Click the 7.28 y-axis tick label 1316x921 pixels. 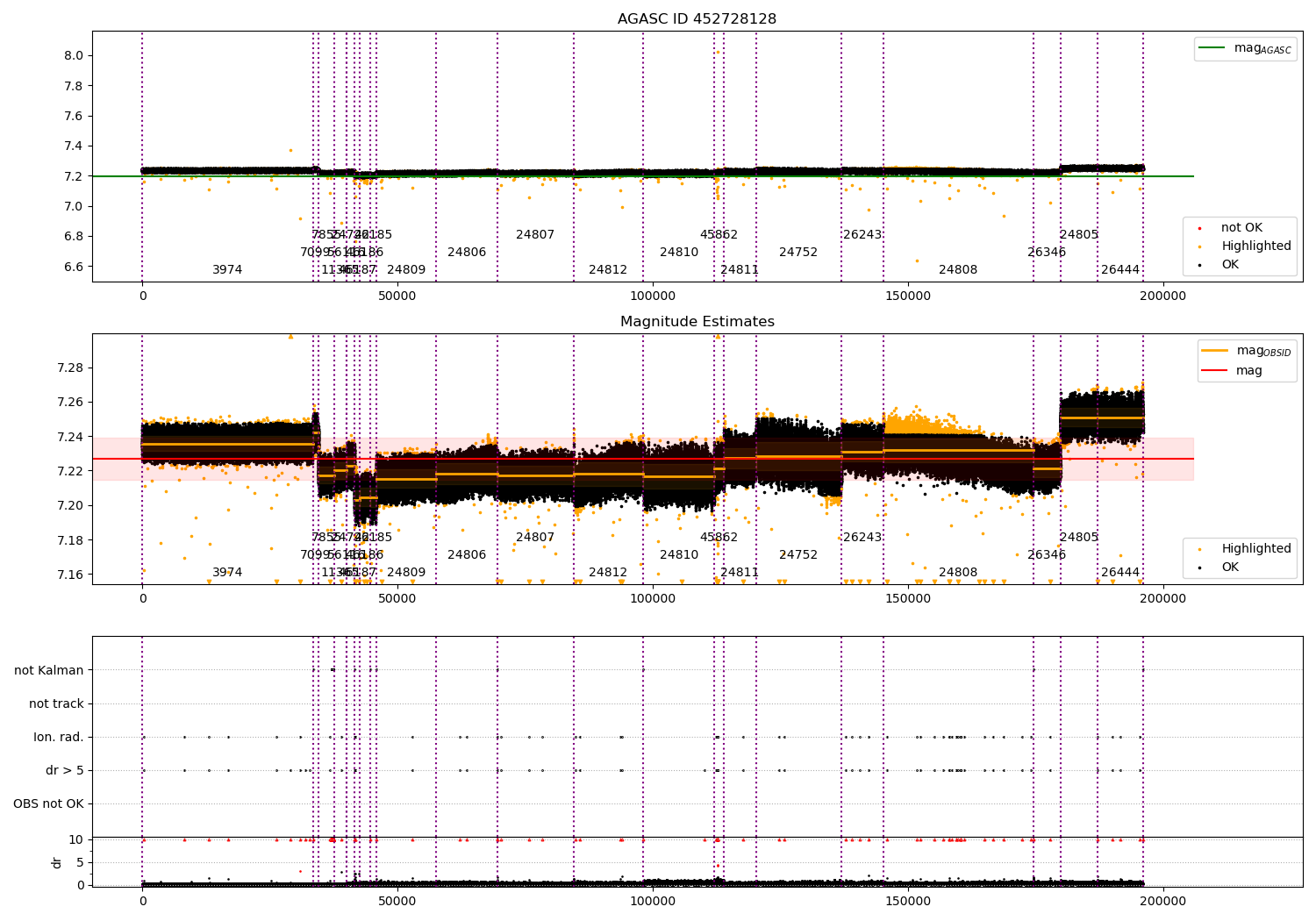pos(69,368)
